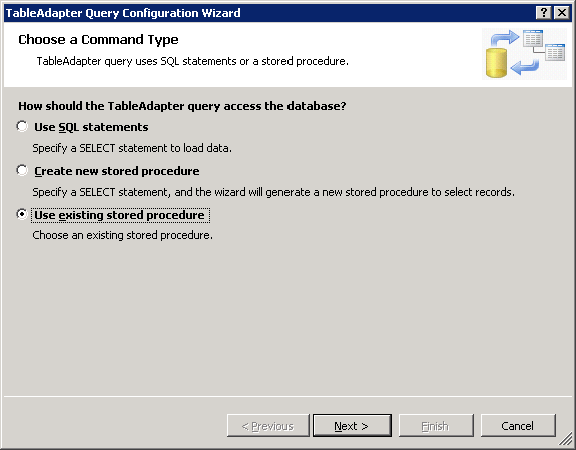Click 'Choose an existing stored procedure.' description
This screenshot has height=450, width=576.
point(123,235)
